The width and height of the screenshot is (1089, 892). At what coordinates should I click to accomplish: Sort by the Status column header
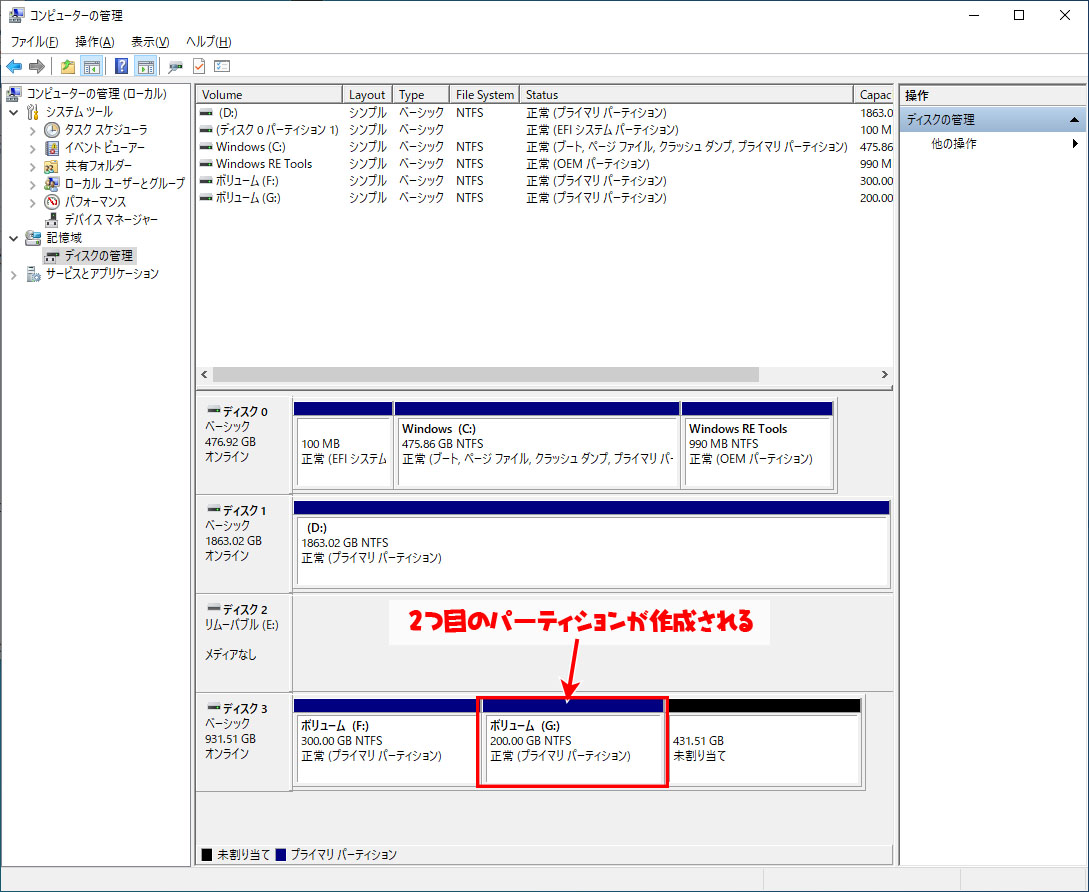tap(686, 95)
